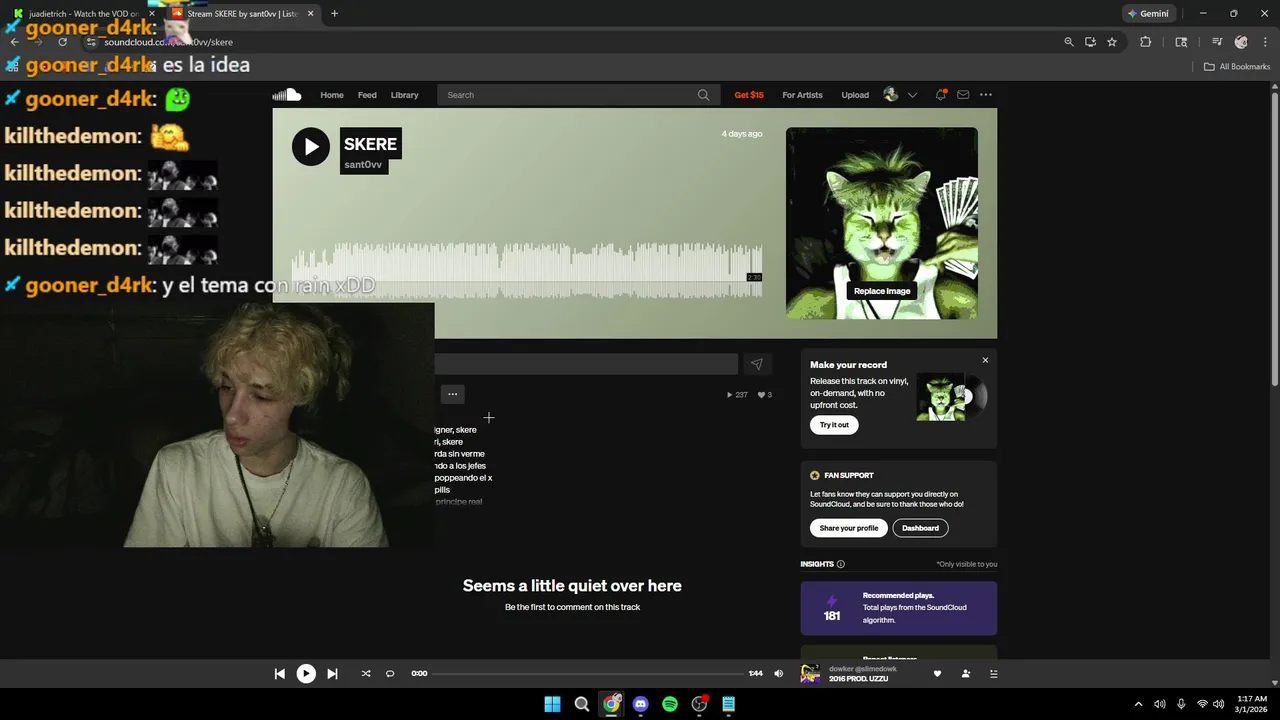This screenshot has width=1280, height=720.
Task: Open the Chrome extensions puzzle icon
Action: (1146, 42)
